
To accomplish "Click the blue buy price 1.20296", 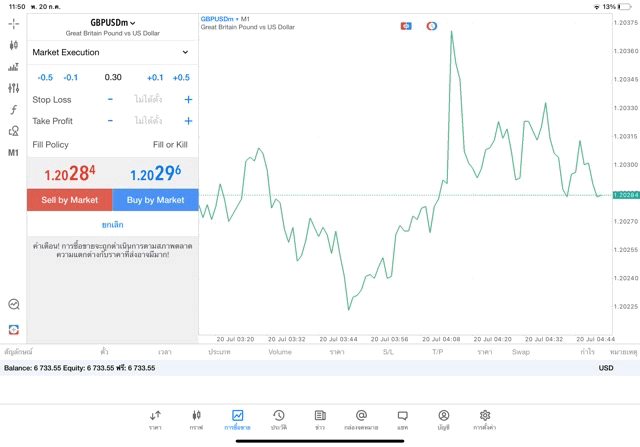I will [x=156, y=173].
